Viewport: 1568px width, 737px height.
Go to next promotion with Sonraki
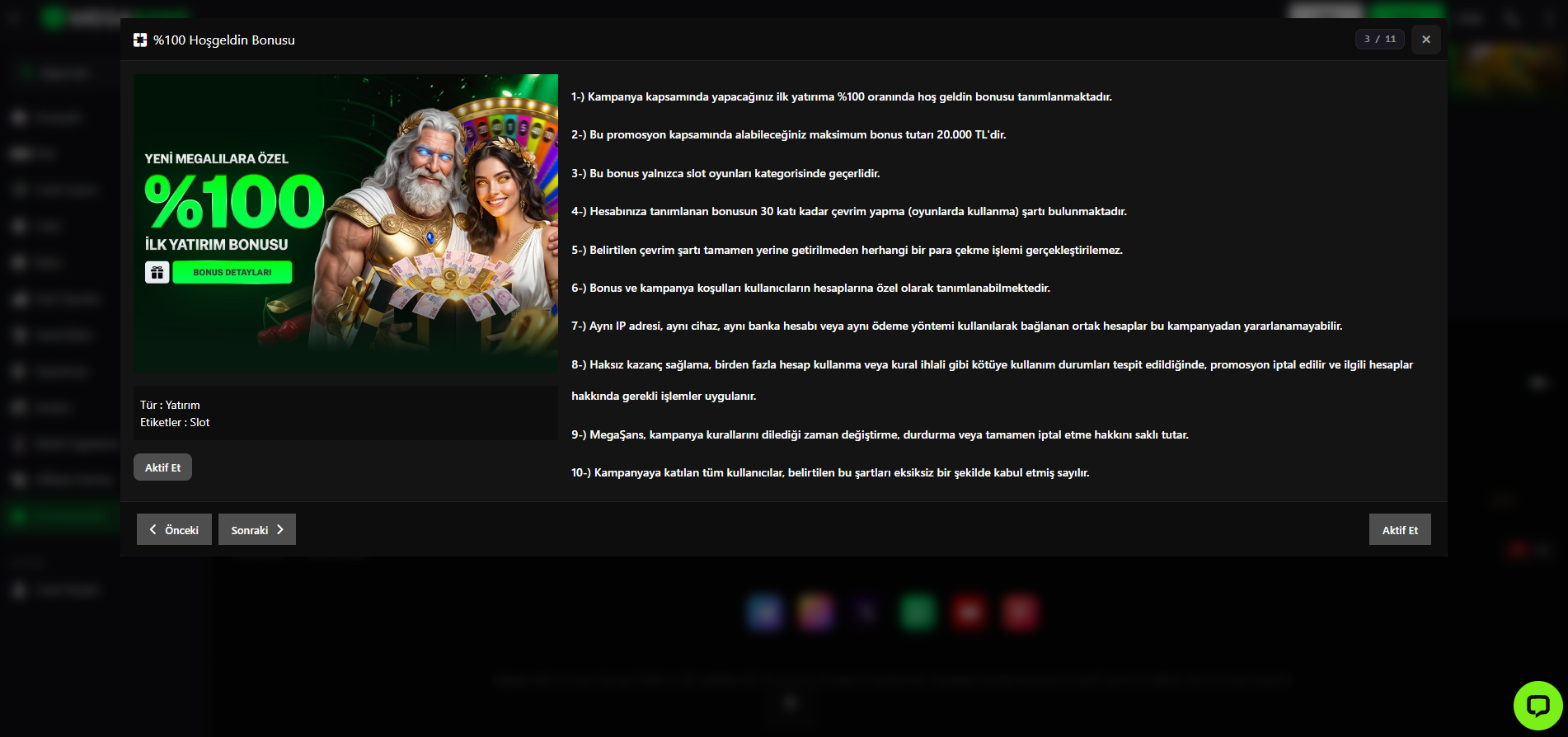(x=257, y=529)
